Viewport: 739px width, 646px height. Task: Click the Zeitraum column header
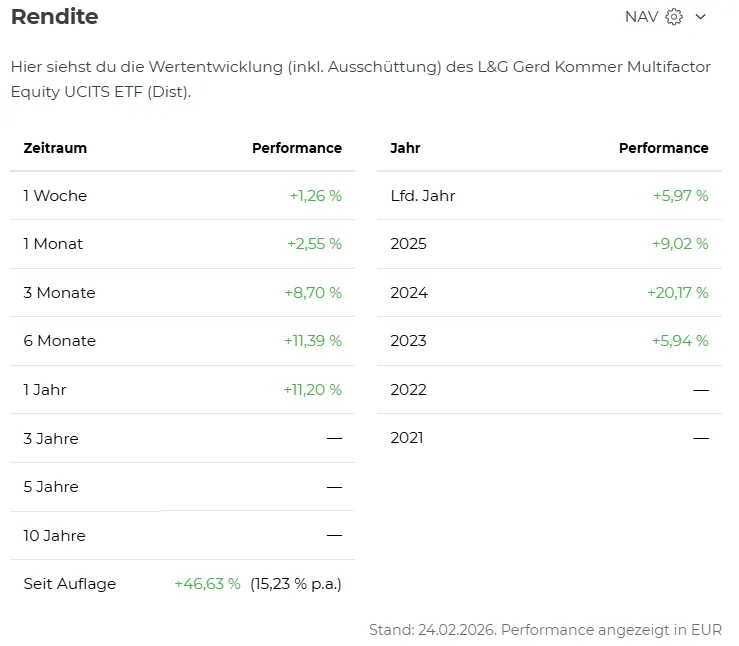click(55, 148)
